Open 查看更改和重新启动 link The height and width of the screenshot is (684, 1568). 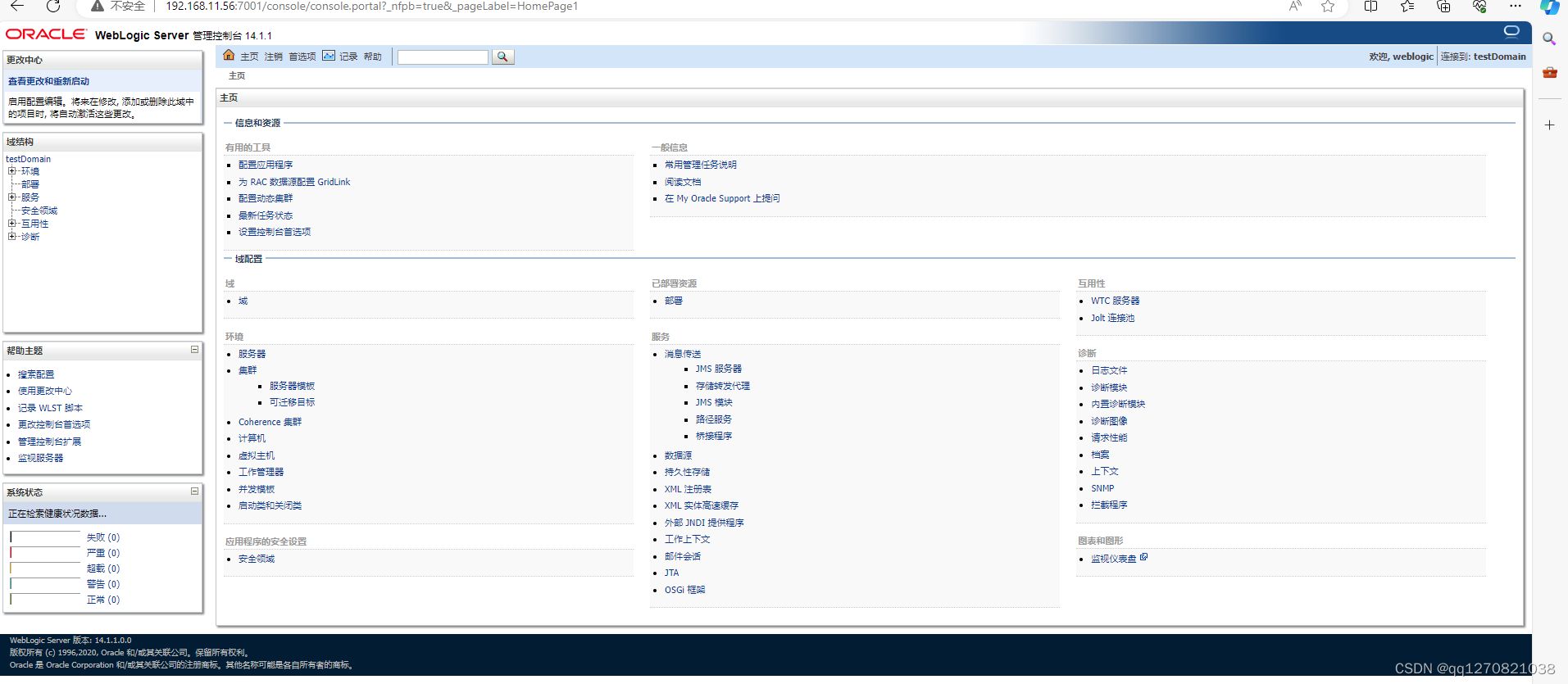48,81
